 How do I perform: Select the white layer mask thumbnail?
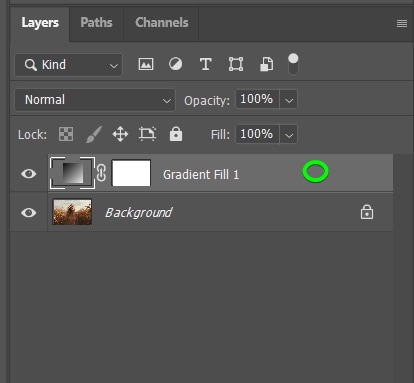131,173
